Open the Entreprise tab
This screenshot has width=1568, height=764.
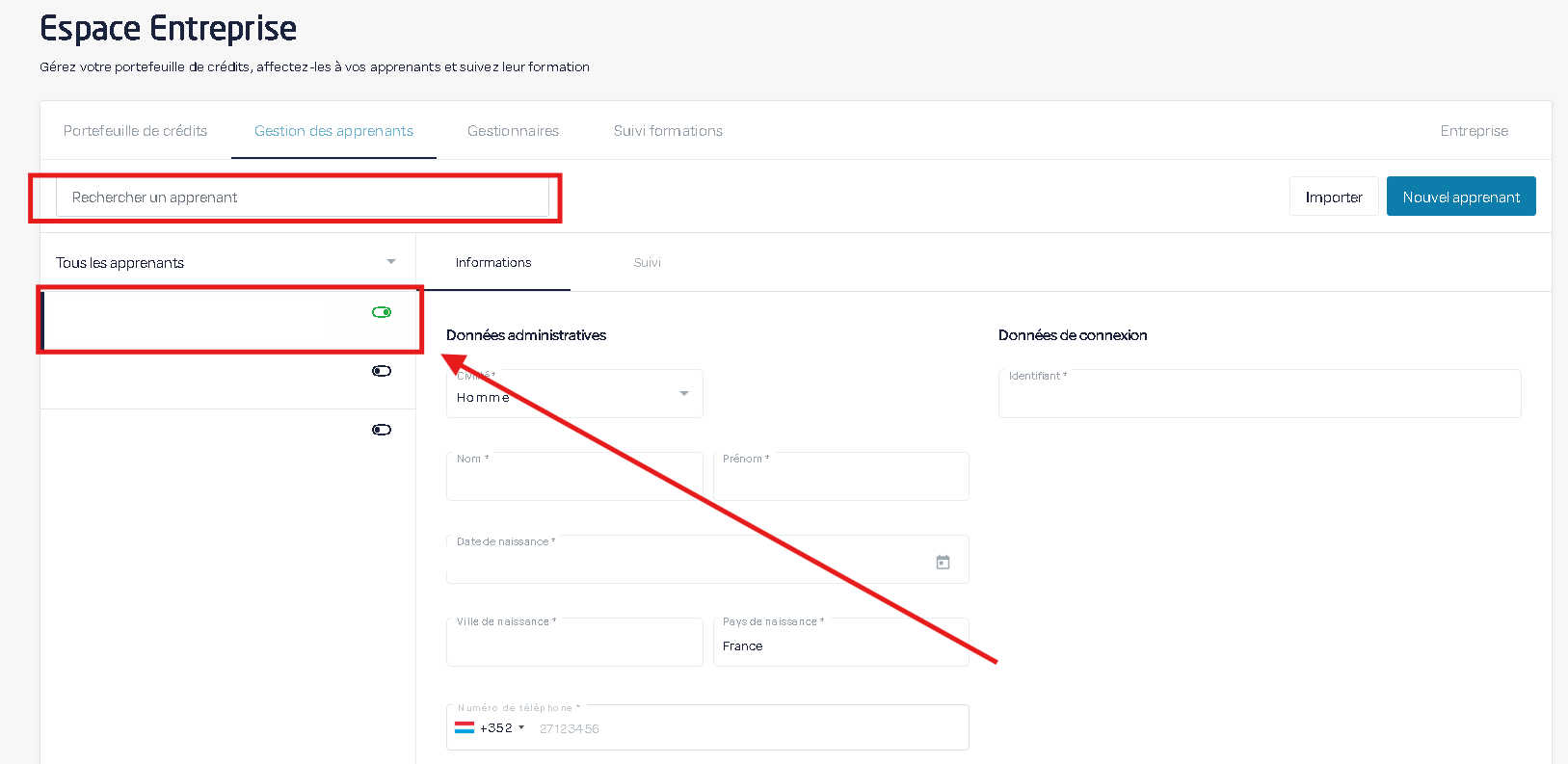coord(1474,131)
